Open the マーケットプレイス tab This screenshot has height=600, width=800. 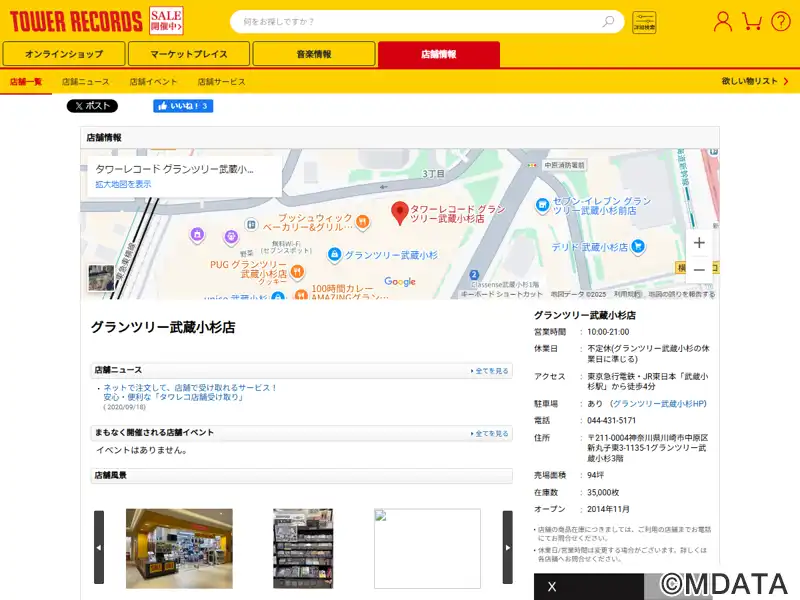coord(189,54)
